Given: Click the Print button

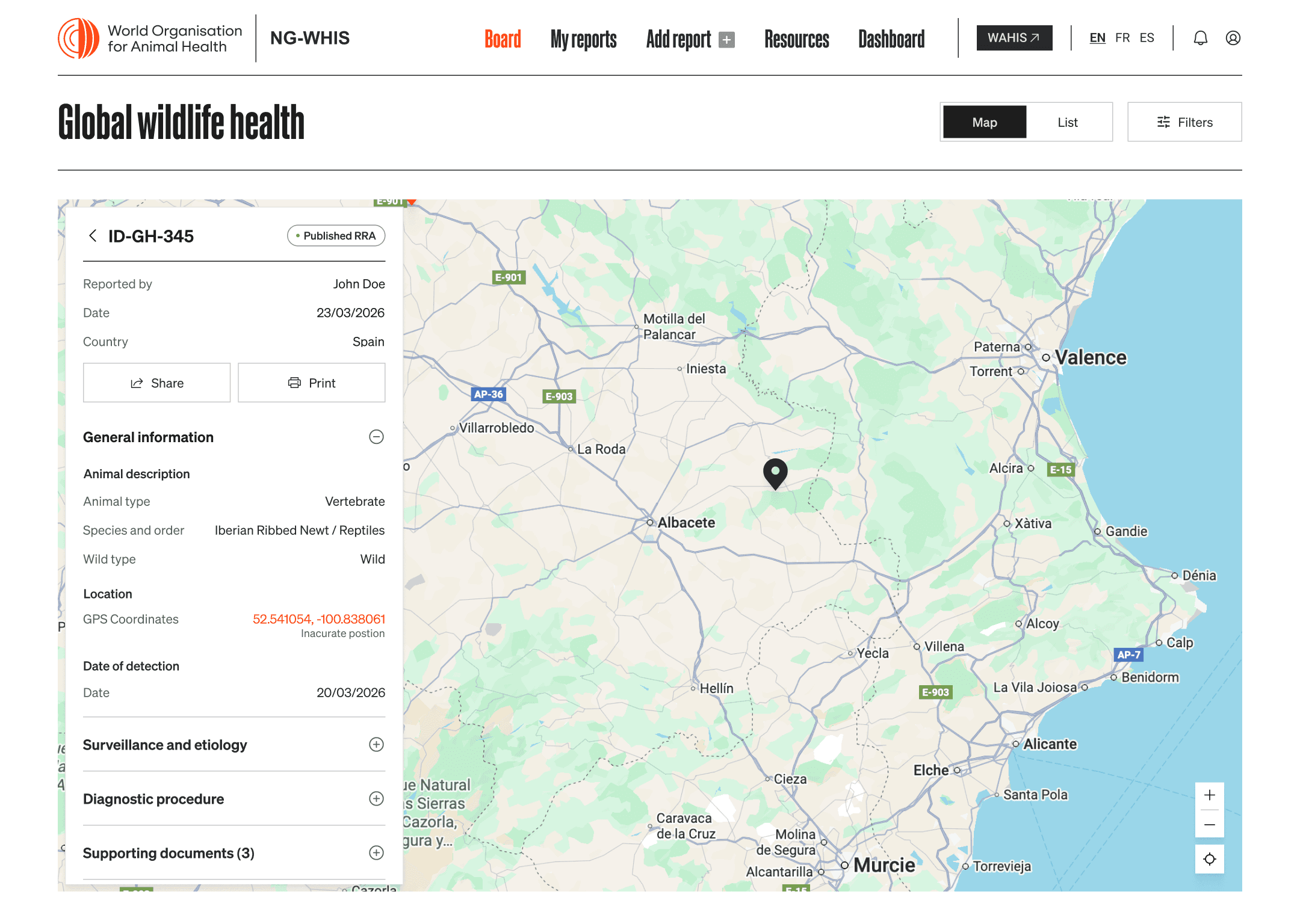Looking at the screenshot, I should pyautogui.click(x=311, y=383).
